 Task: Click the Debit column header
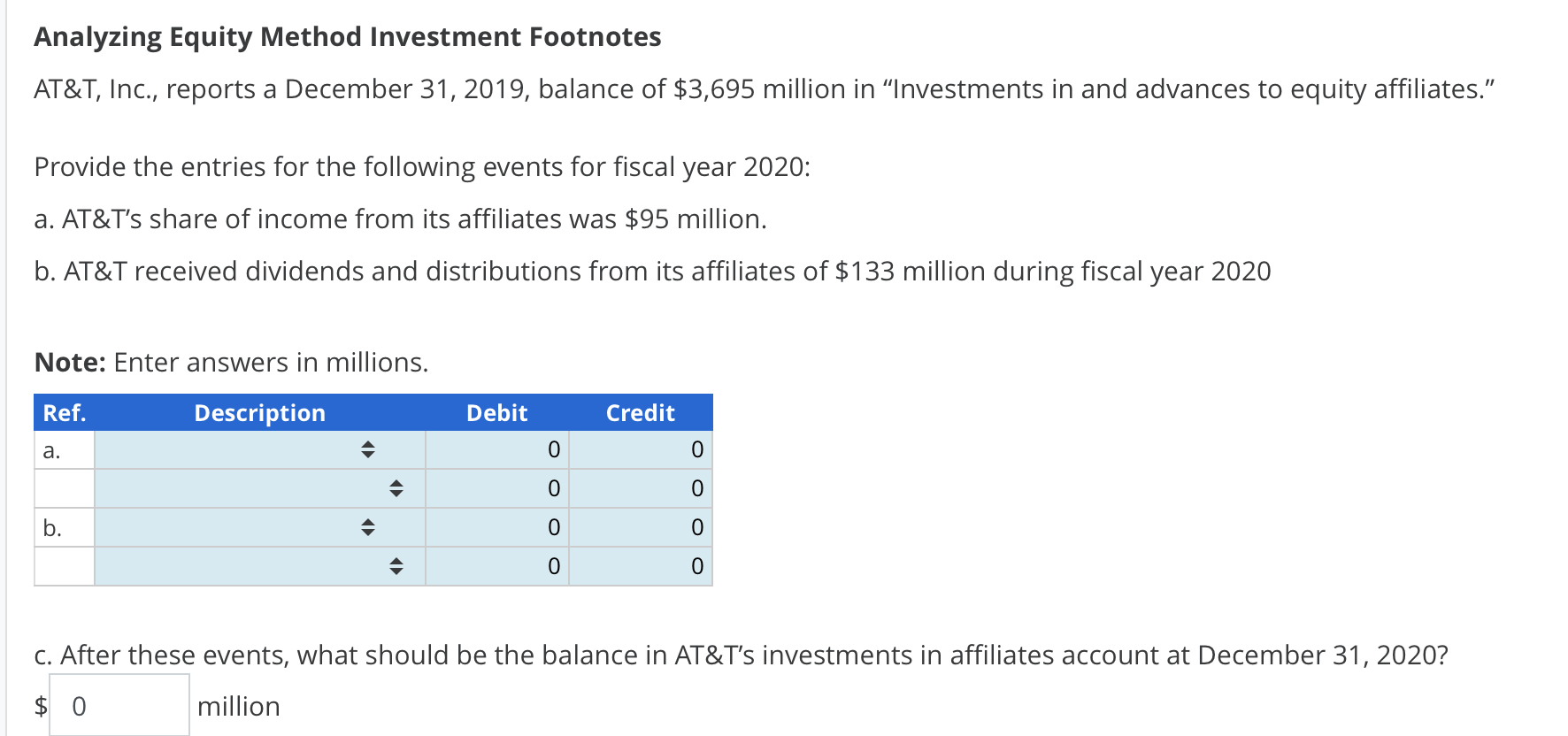(496, 413)
